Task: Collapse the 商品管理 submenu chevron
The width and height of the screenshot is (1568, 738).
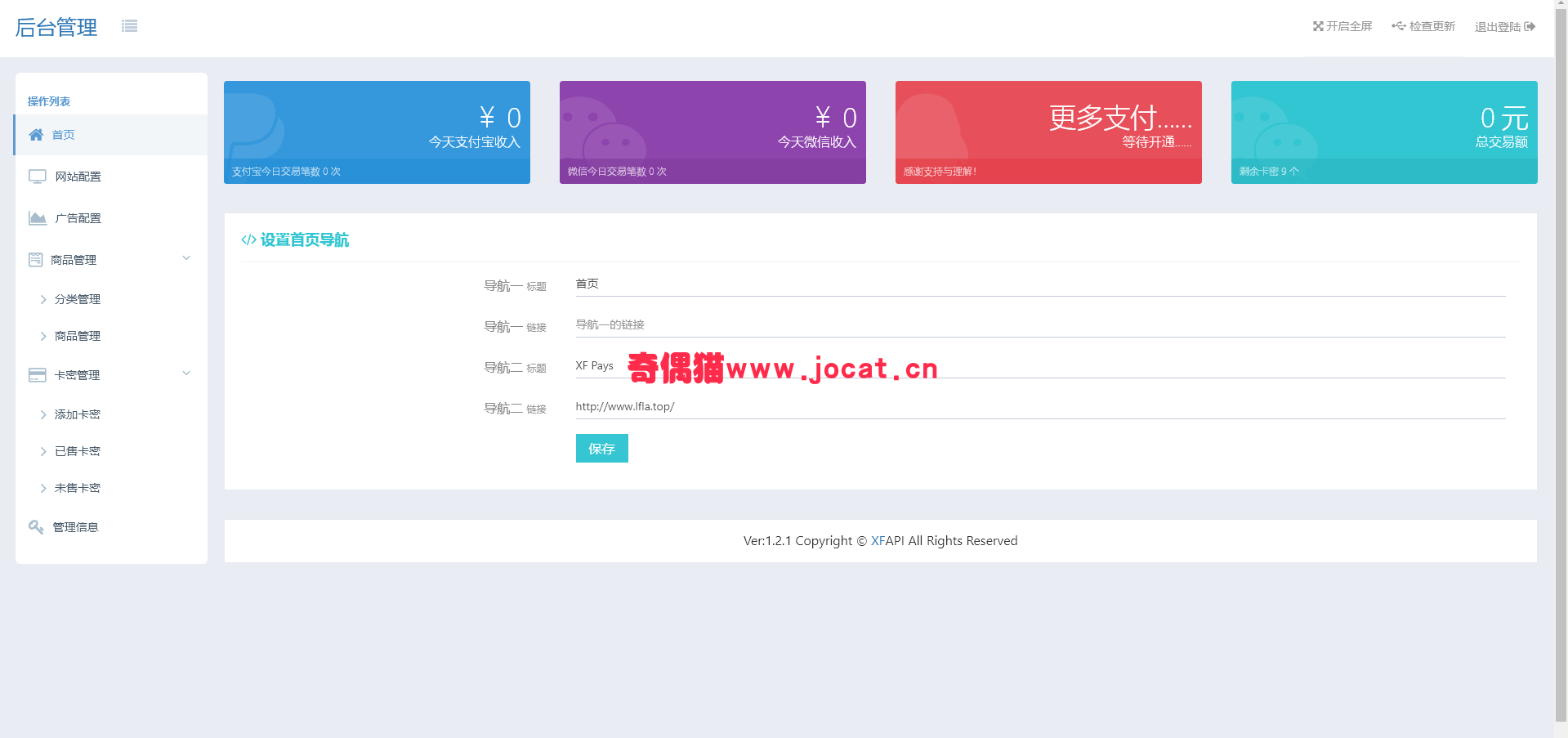Action: click(186, 258)
